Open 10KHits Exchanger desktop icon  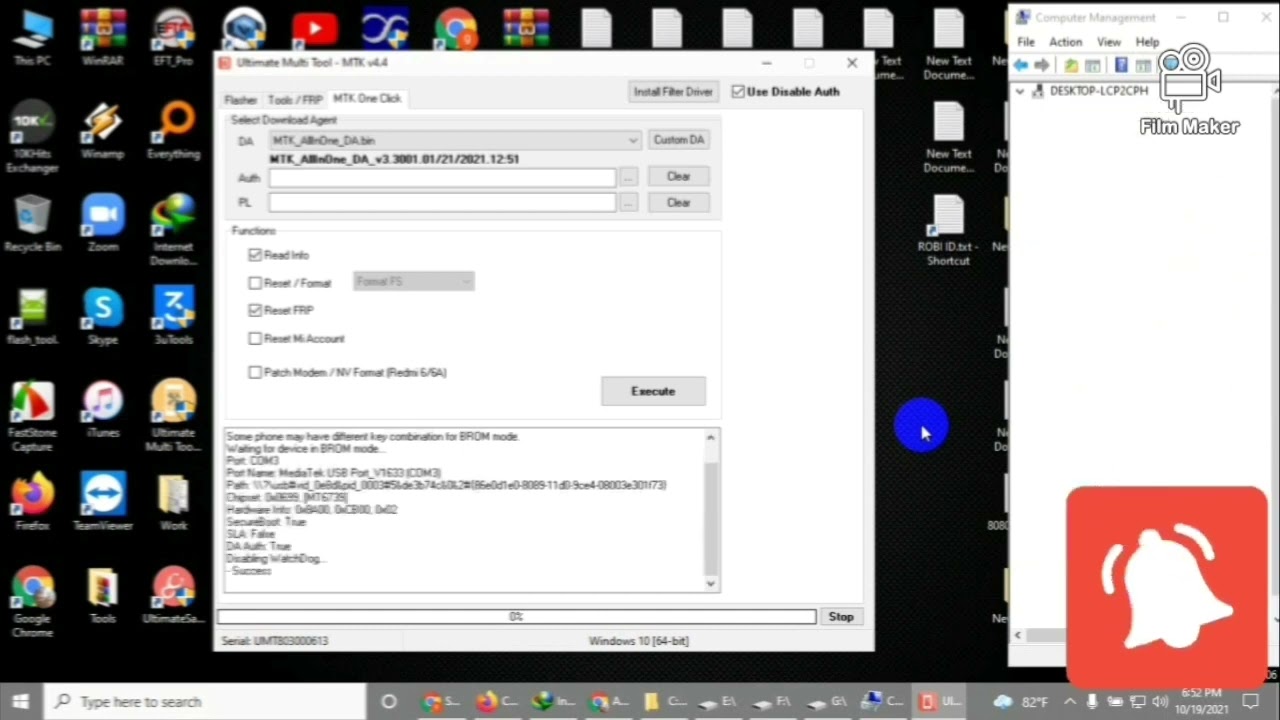click(32, 137)
